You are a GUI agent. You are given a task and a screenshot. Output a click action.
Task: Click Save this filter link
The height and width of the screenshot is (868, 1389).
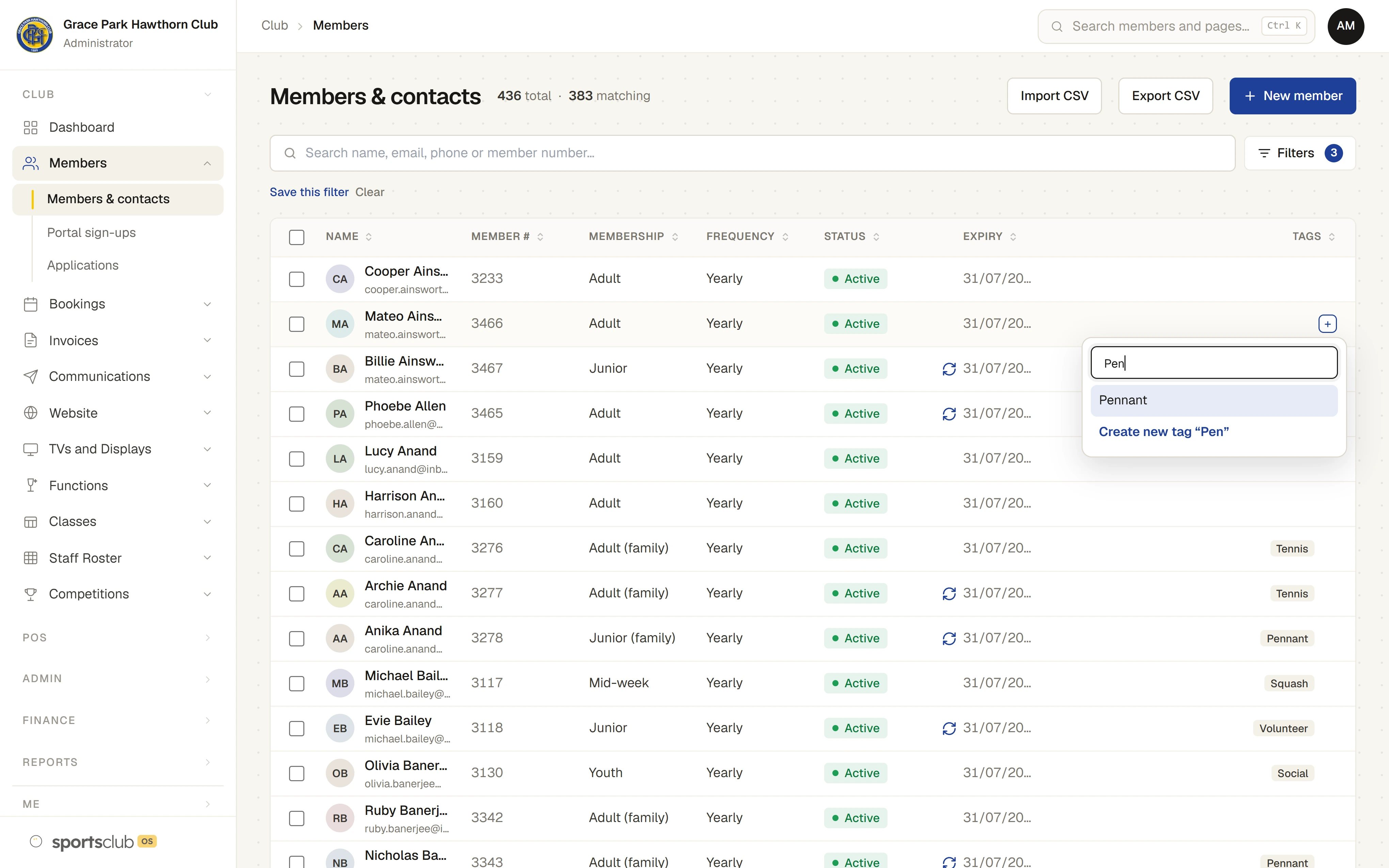[309, 192]
